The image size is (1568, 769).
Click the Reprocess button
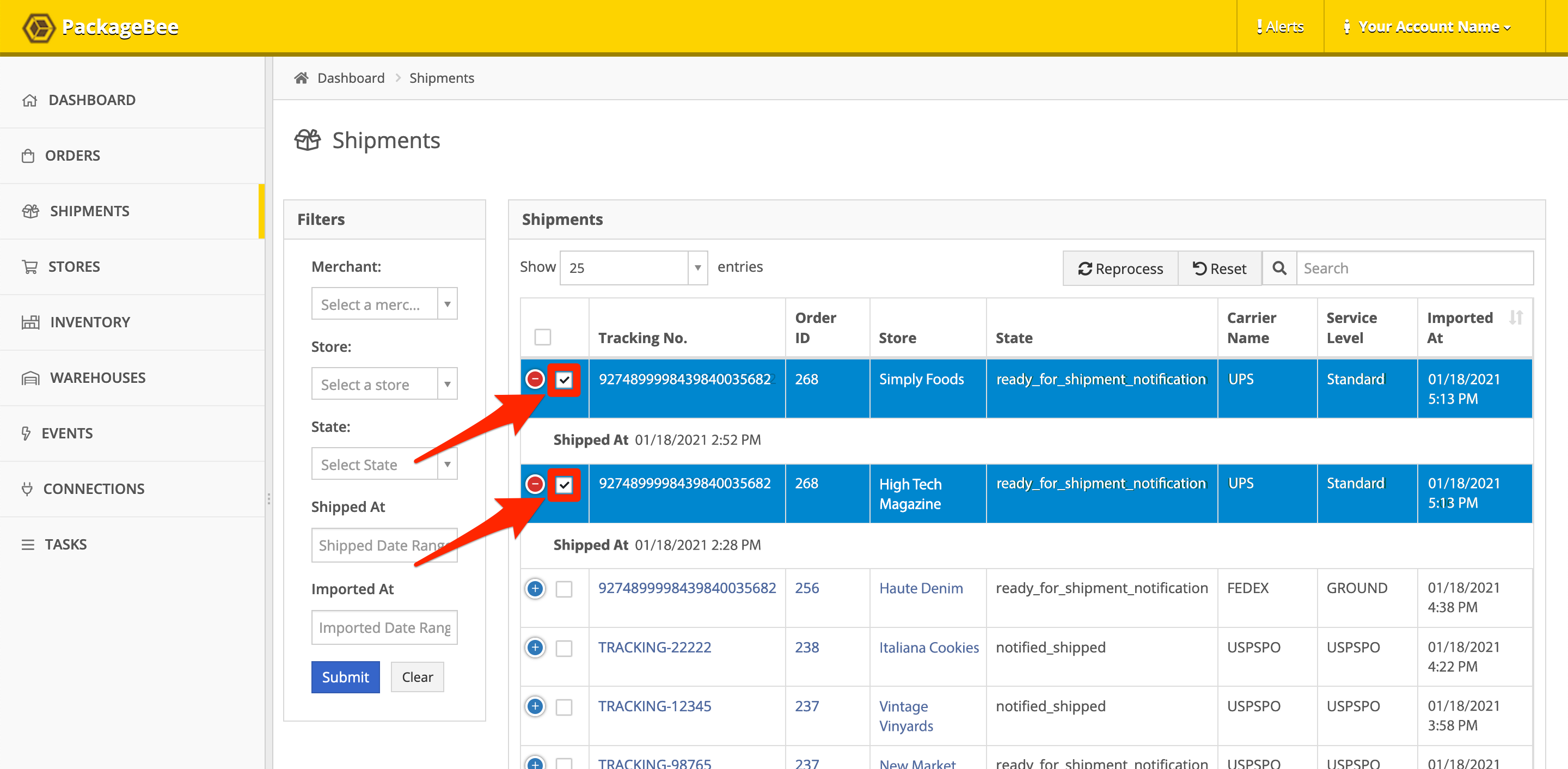[1120, 268]
